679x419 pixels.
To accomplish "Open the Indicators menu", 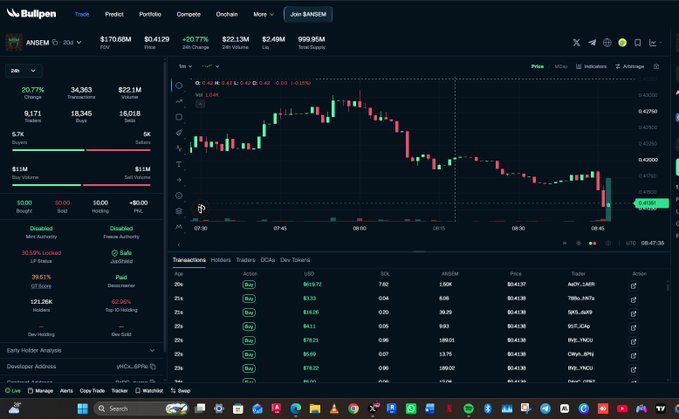I will tap(591, 66).
